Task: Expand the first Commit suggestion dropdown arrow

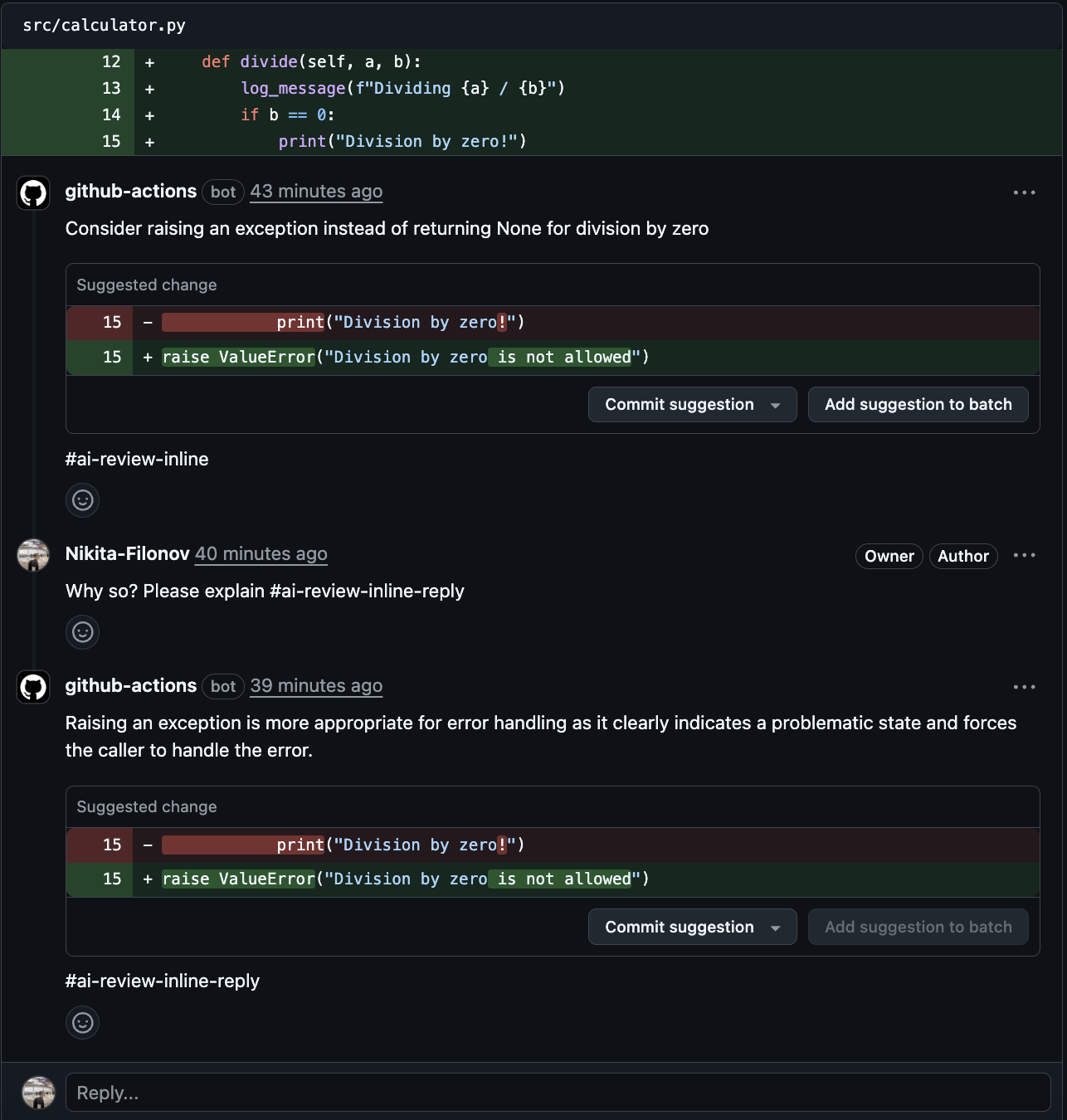Action: click(x=776, y=405)
